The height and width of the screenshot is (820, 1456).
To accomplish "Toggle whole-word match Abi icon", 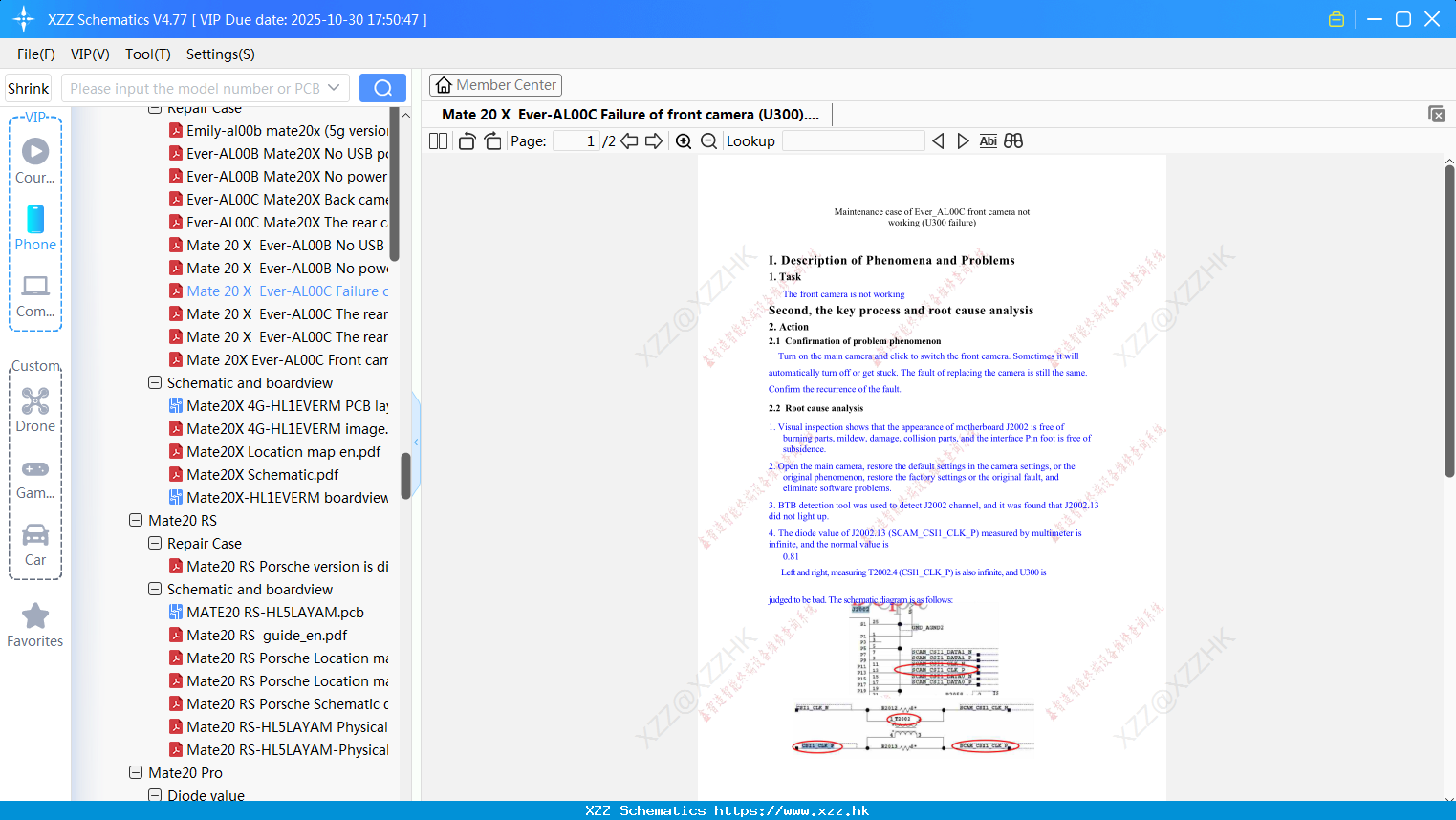I will tap(989, 141).
